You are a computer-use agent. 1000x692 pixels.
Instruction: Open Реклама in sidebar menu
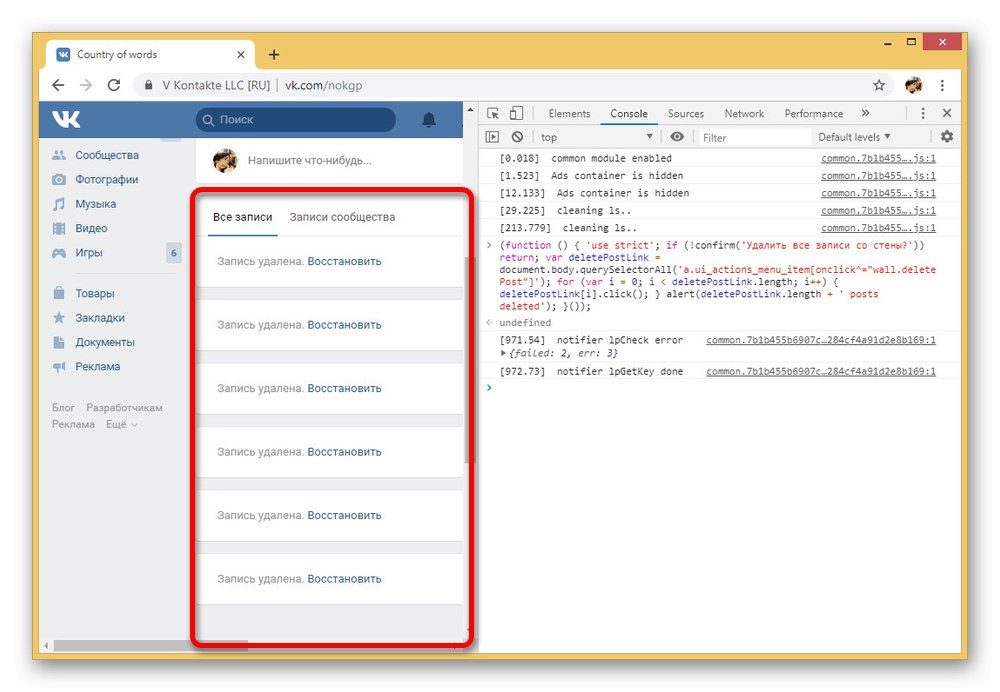pyautogui.click(x=98, y=367)
